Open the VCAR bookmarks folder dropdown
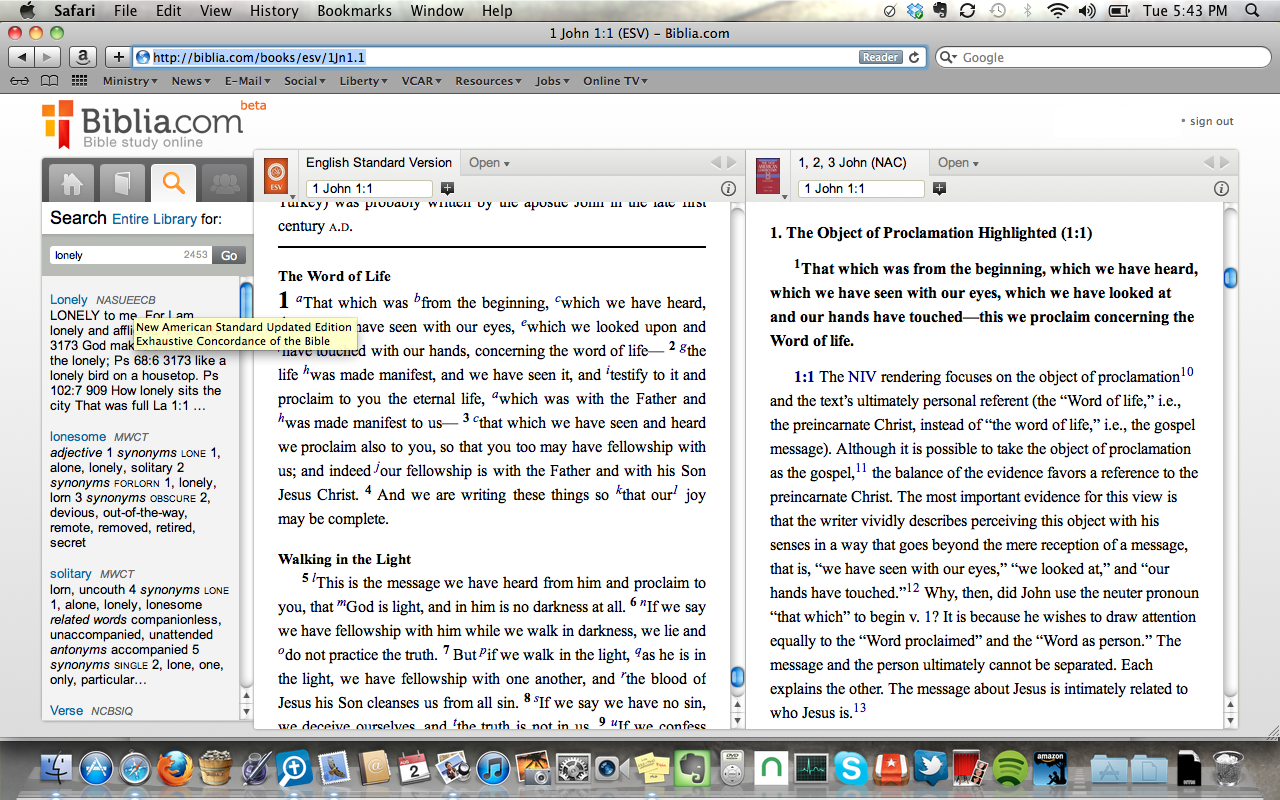Image resolution: width=1280 pixels, height=800 pixels. tap(422, 81)
